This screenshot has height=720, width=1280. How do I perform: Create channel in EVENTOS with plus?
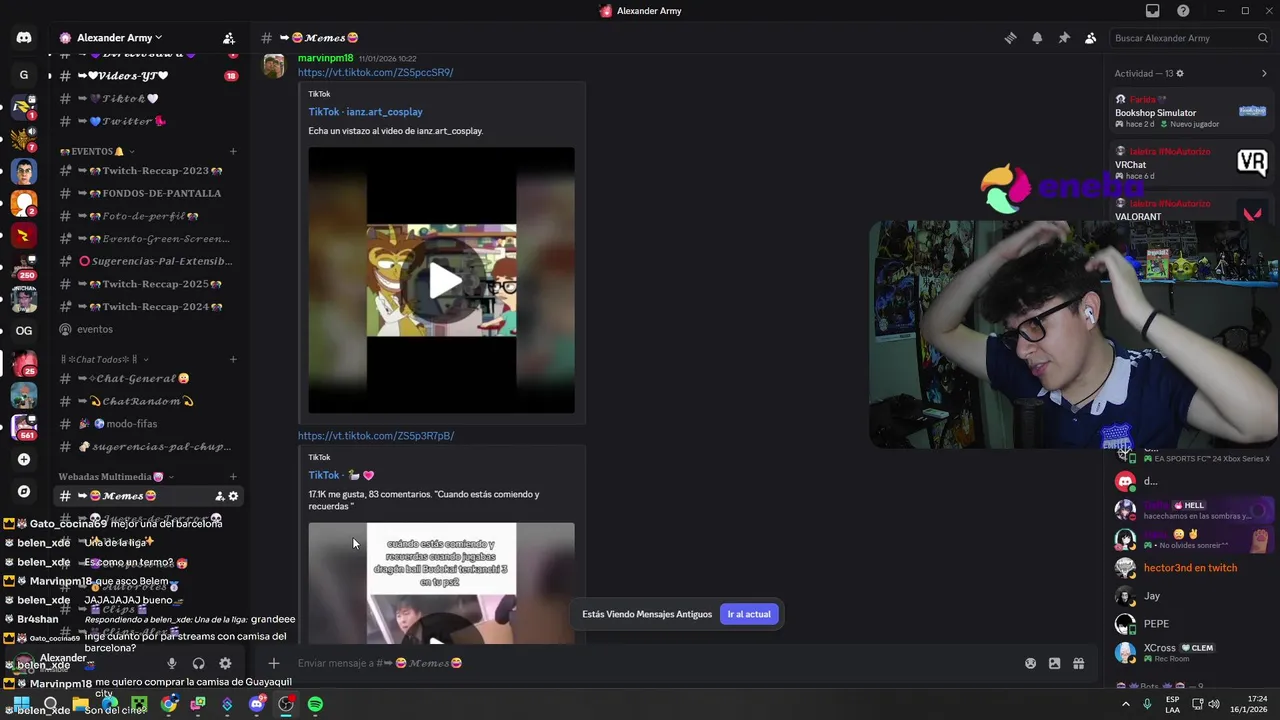pos(233,152)
